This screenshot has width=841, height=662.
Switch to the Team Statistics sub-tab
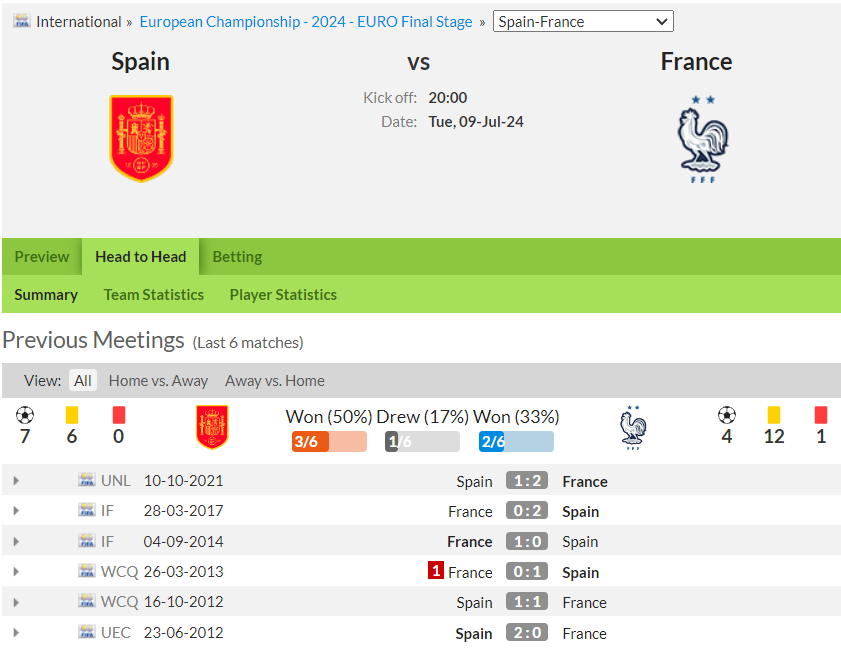(x=154, y=295)
